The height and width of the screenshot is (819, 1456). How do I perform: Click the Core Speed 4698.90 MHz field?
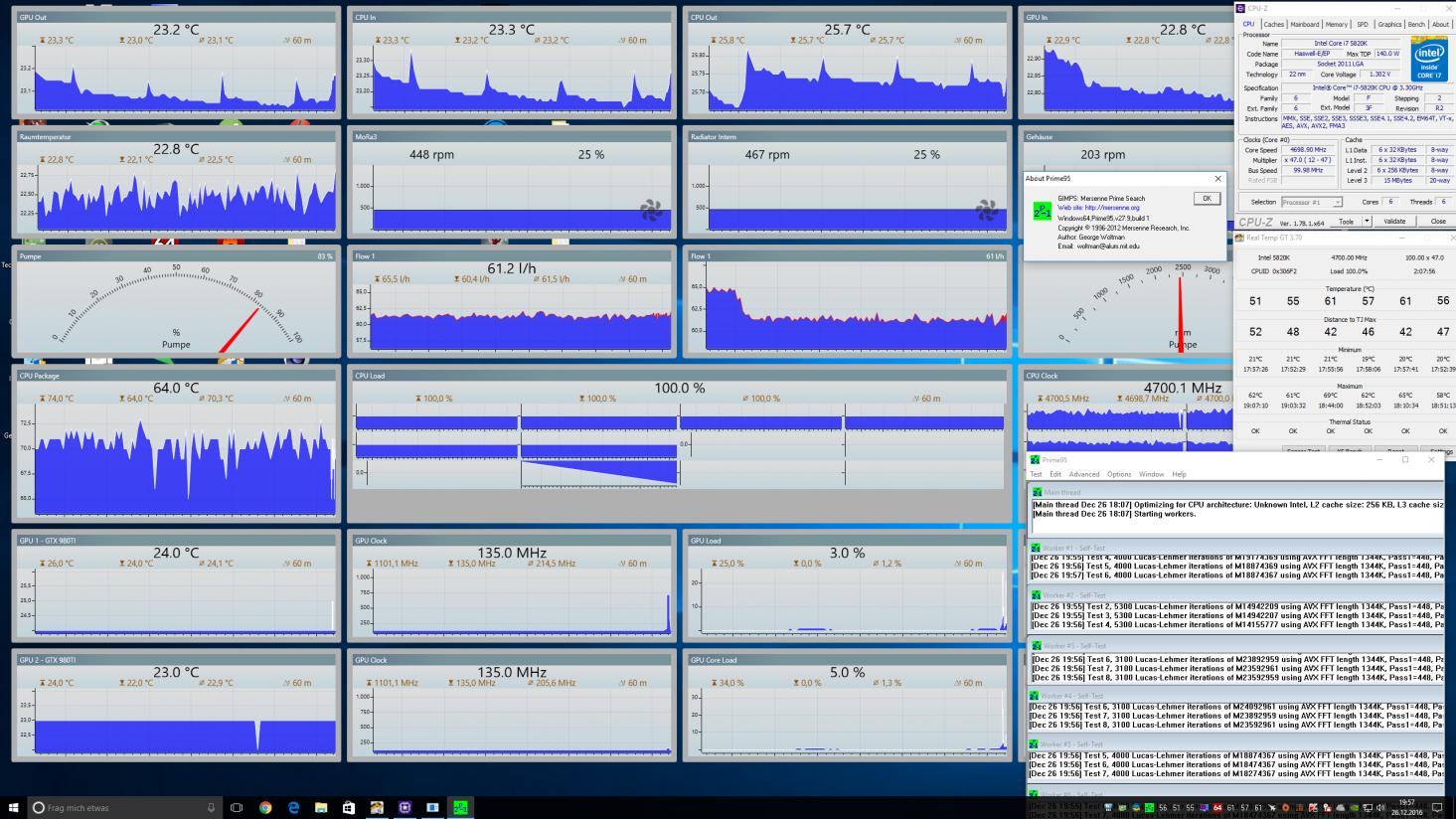click(1308, 150)
